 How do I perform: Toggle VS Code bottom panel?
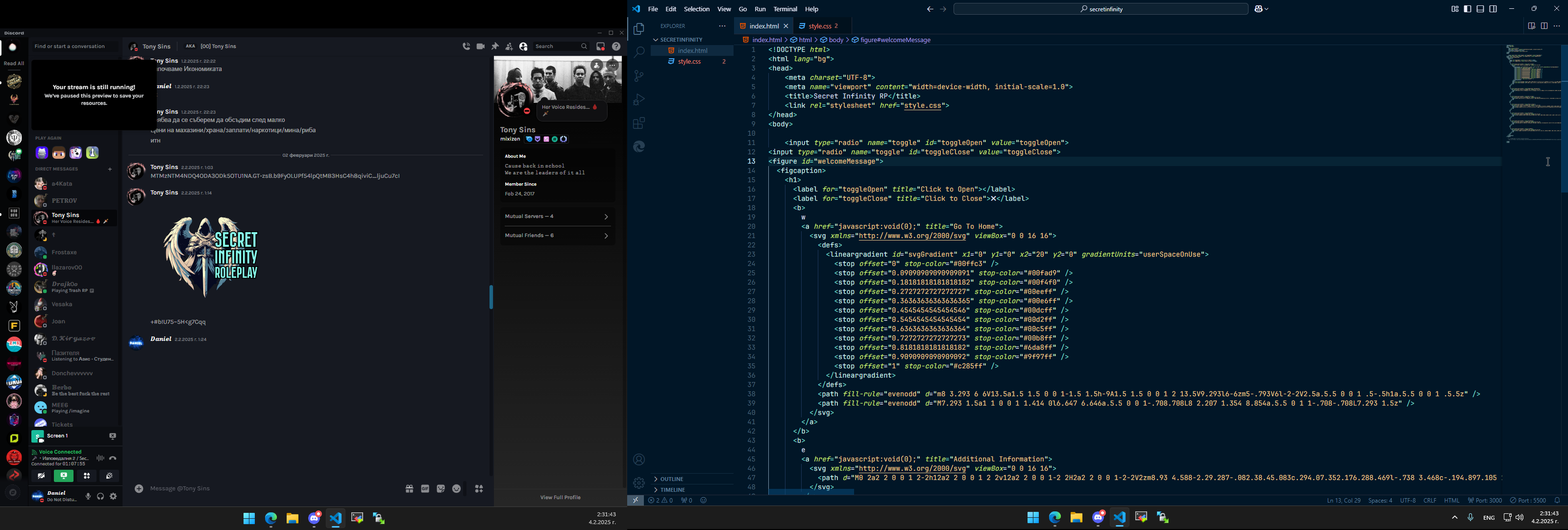[x=1480, y=9]
